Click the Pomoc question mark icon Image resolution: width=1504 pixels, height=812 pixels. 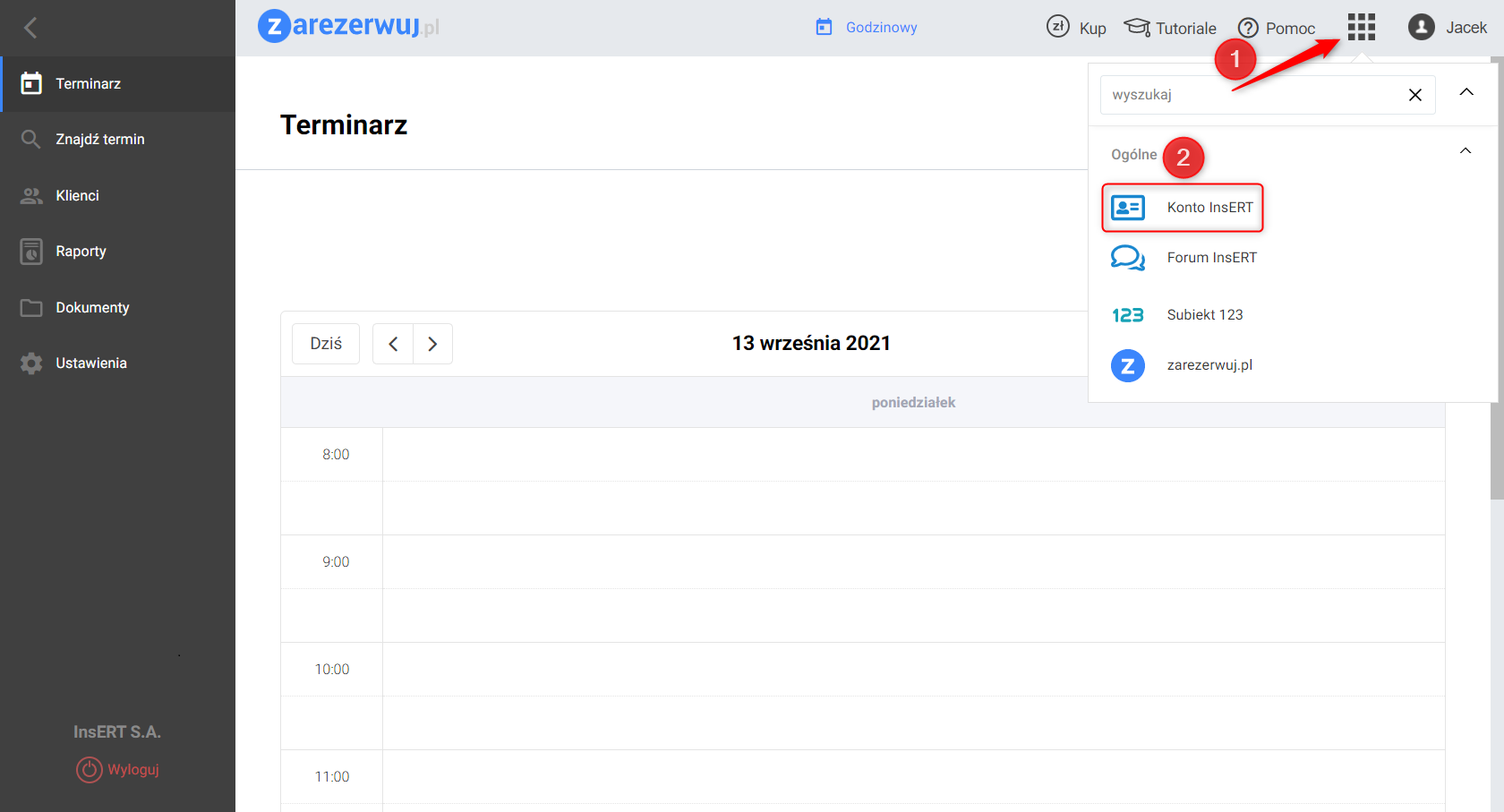point(1248,29)
